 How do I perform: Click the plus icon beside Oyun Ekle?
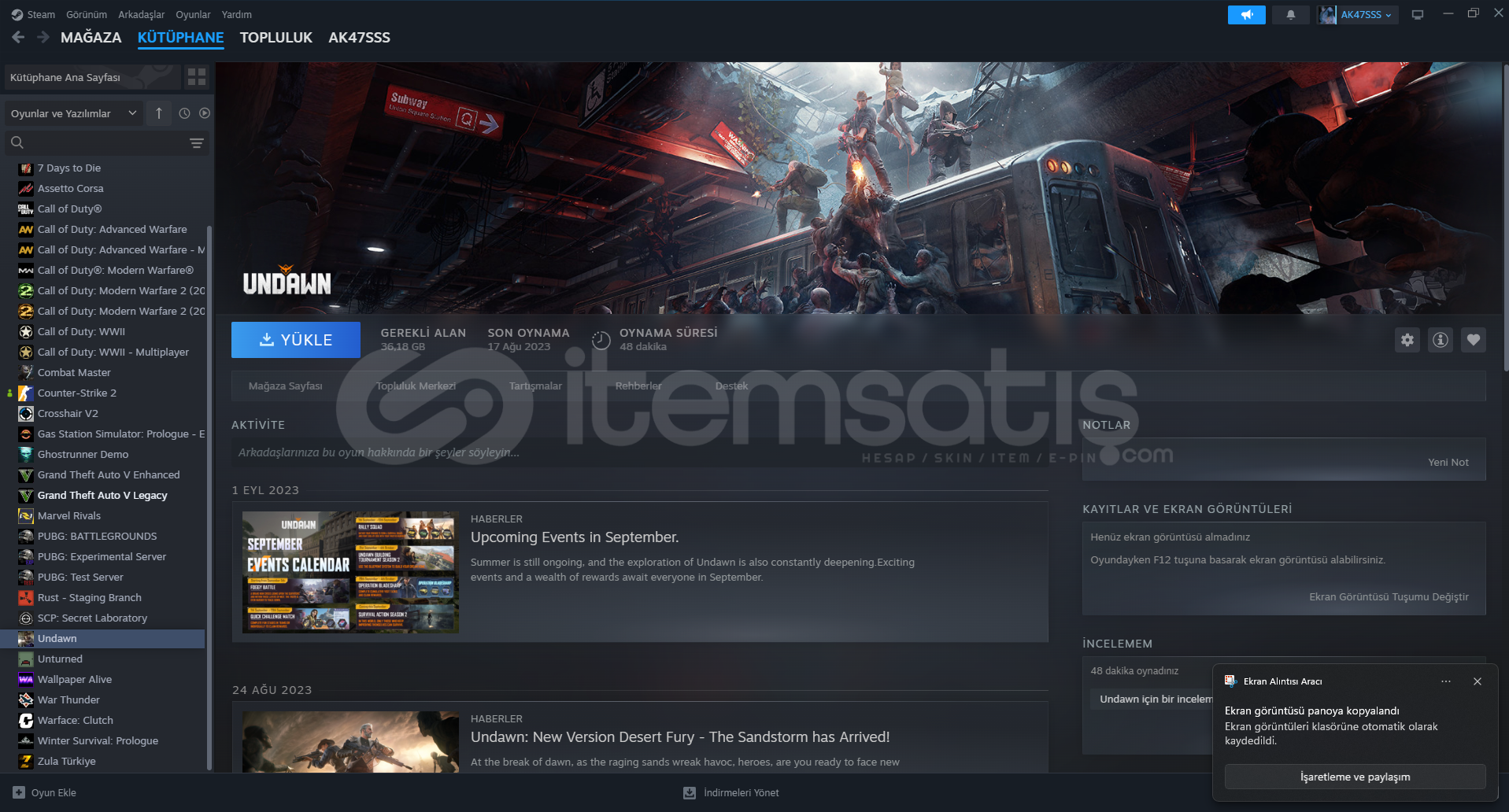point(19,792)
